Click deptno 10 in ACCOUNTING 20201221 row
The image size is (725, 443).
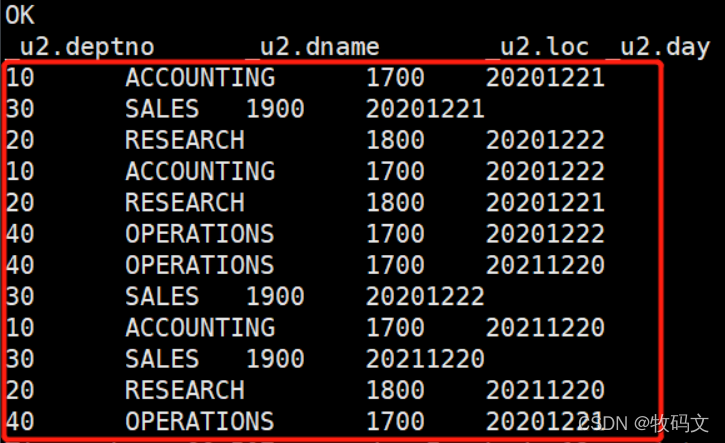pyautogui.click(x=20, y=77)
